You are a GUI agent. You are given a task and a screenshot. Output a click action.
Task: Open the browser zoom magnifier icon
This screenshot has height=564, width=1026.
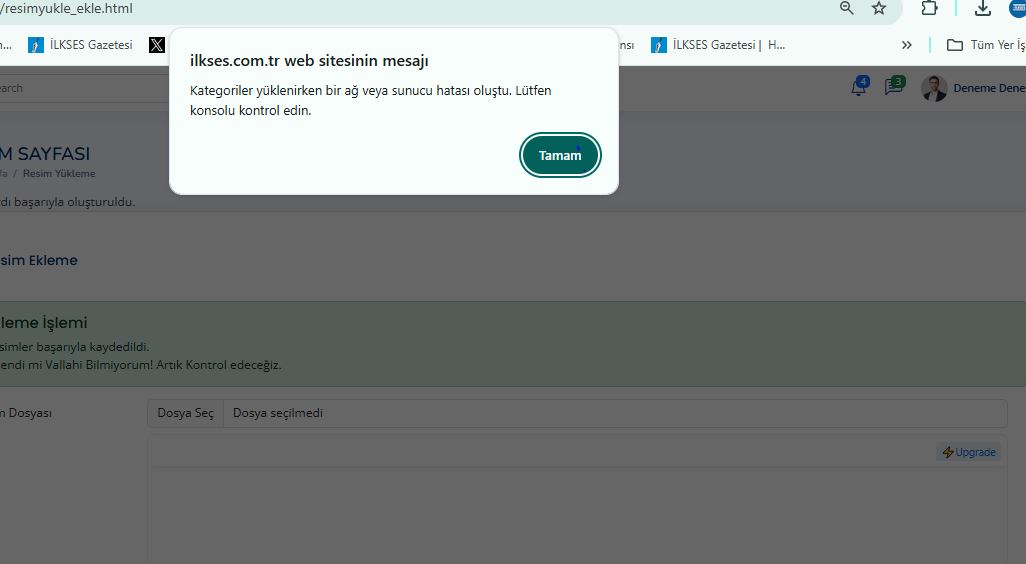[847, 9]
